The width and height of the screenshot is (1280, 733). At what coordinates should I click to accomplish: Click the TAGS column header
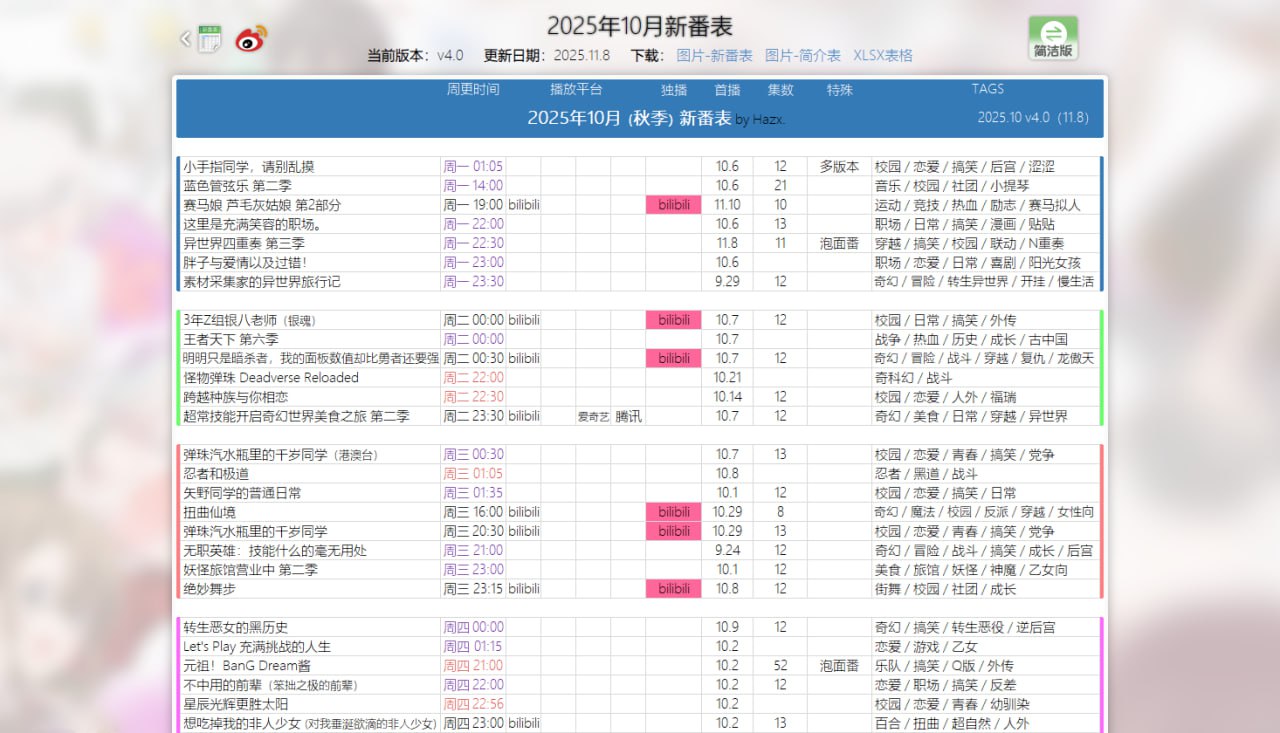pyautogui.click(x=987, y=89)
